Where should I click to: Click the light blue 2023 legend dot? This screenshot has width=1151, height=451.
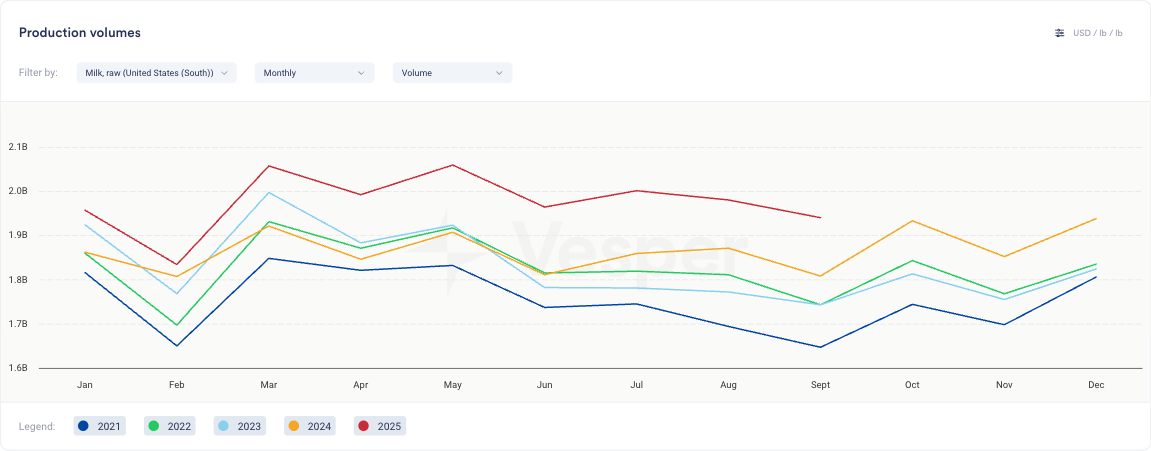tap(224, 427)
